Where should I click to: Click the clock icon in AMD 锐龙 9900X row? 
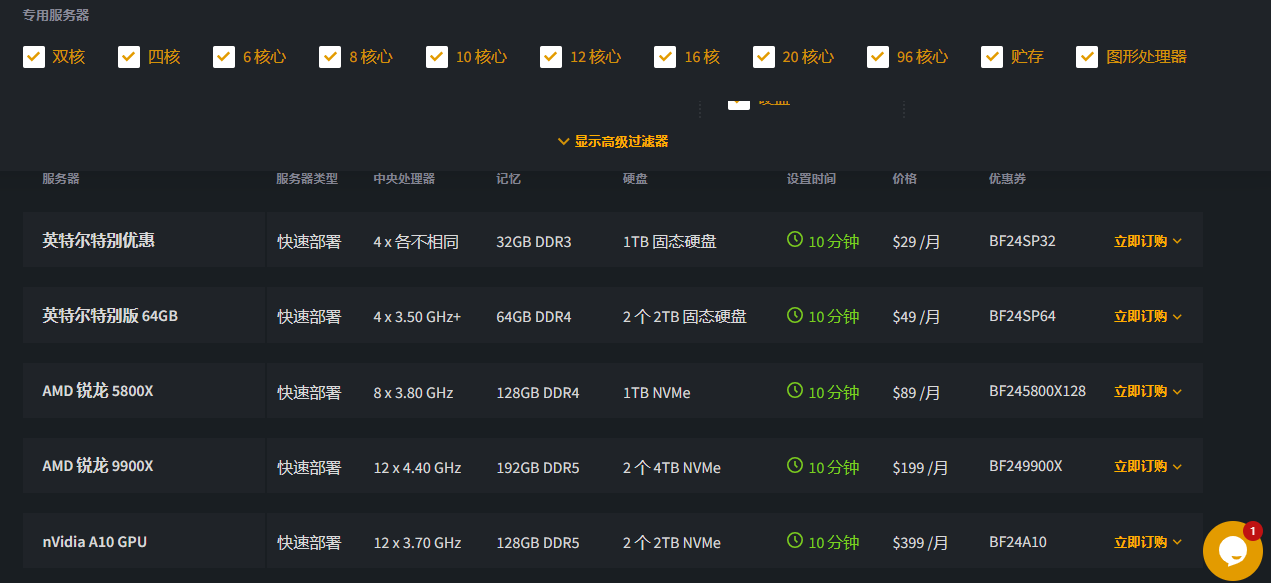click(795, 466)
